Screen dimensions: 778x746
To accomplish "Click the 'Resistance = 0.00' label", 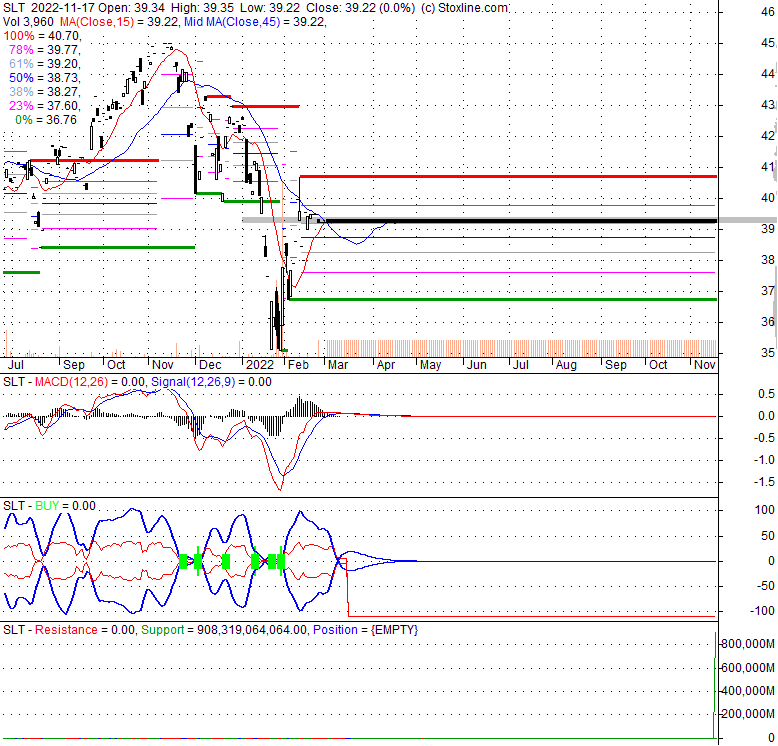I will 84,630.
